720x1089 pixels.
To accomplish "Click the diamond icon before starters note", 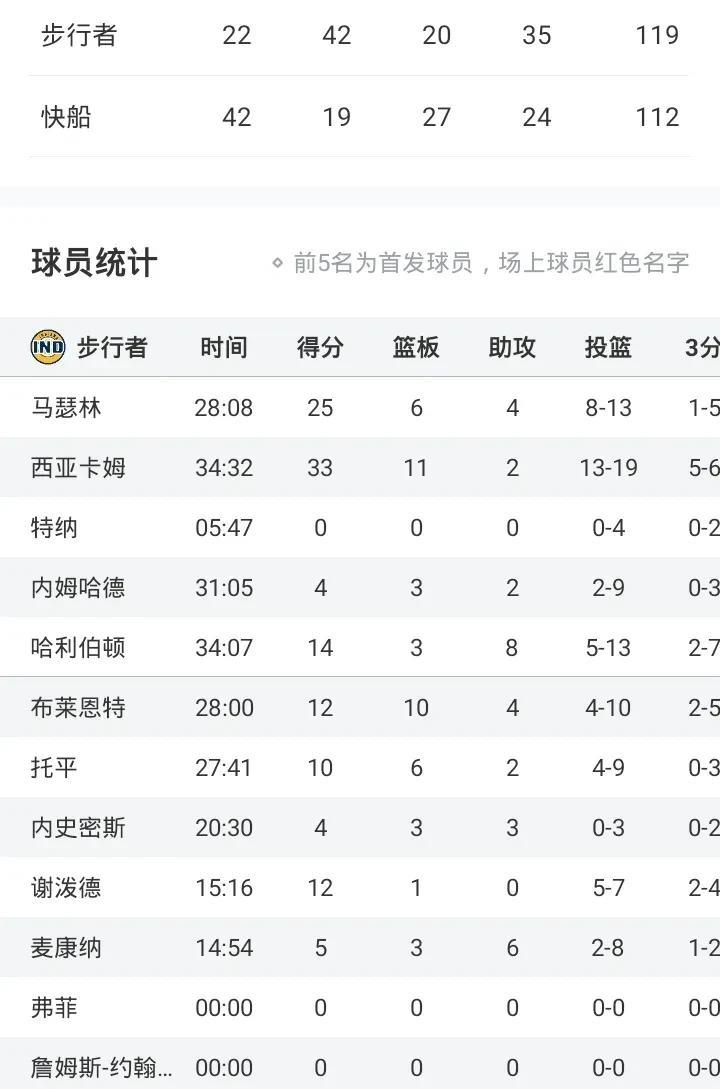I will tap(278, 264).
